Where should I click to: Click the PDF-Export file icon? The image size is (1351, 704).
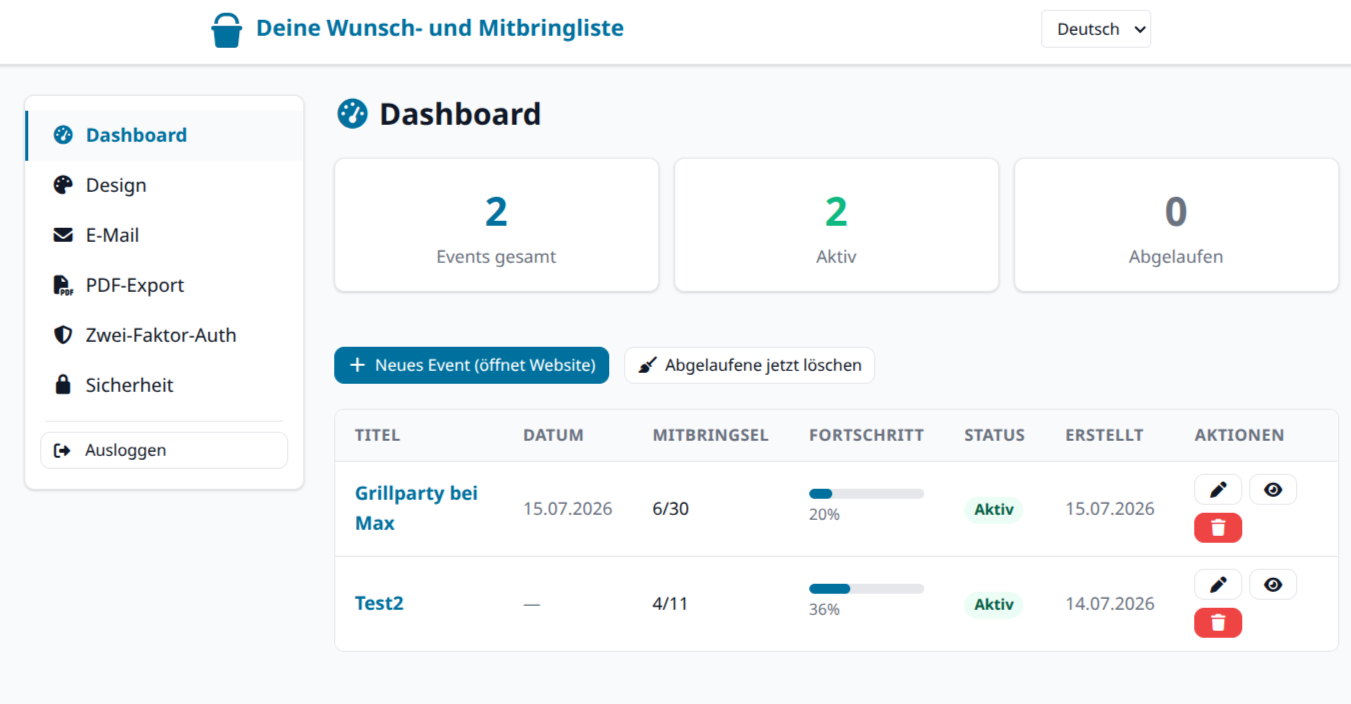pos(63,285)
